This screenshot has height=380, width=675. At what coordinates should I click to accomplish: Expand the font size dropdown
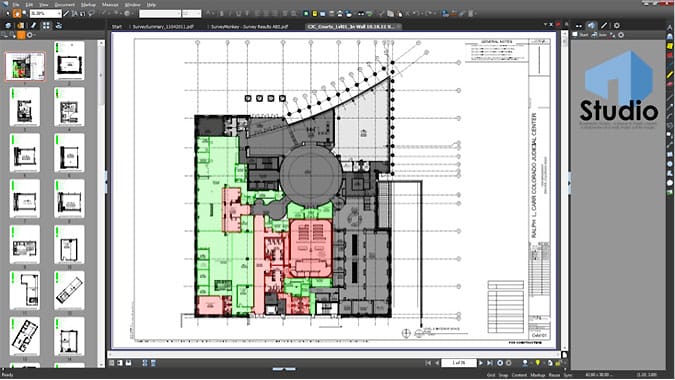(x=192, y=14)
